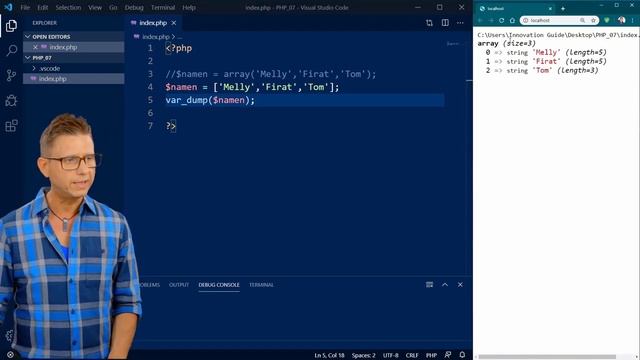Open the Edit menu
The width and height of the screenshot is (640, 360).
(42, 7)
